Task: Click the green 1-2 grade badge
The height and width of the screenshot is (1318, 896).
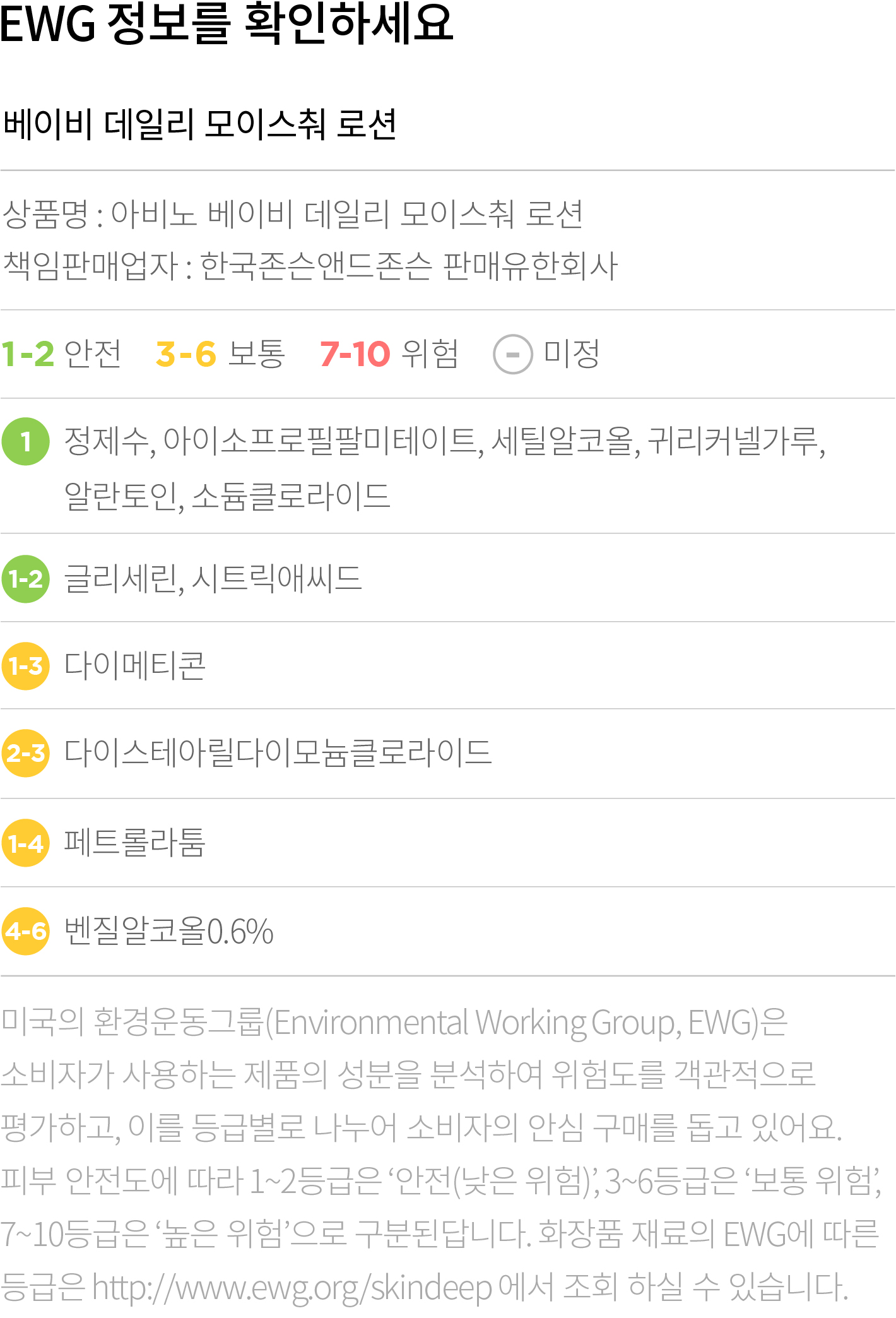Action: pos(26,579)
